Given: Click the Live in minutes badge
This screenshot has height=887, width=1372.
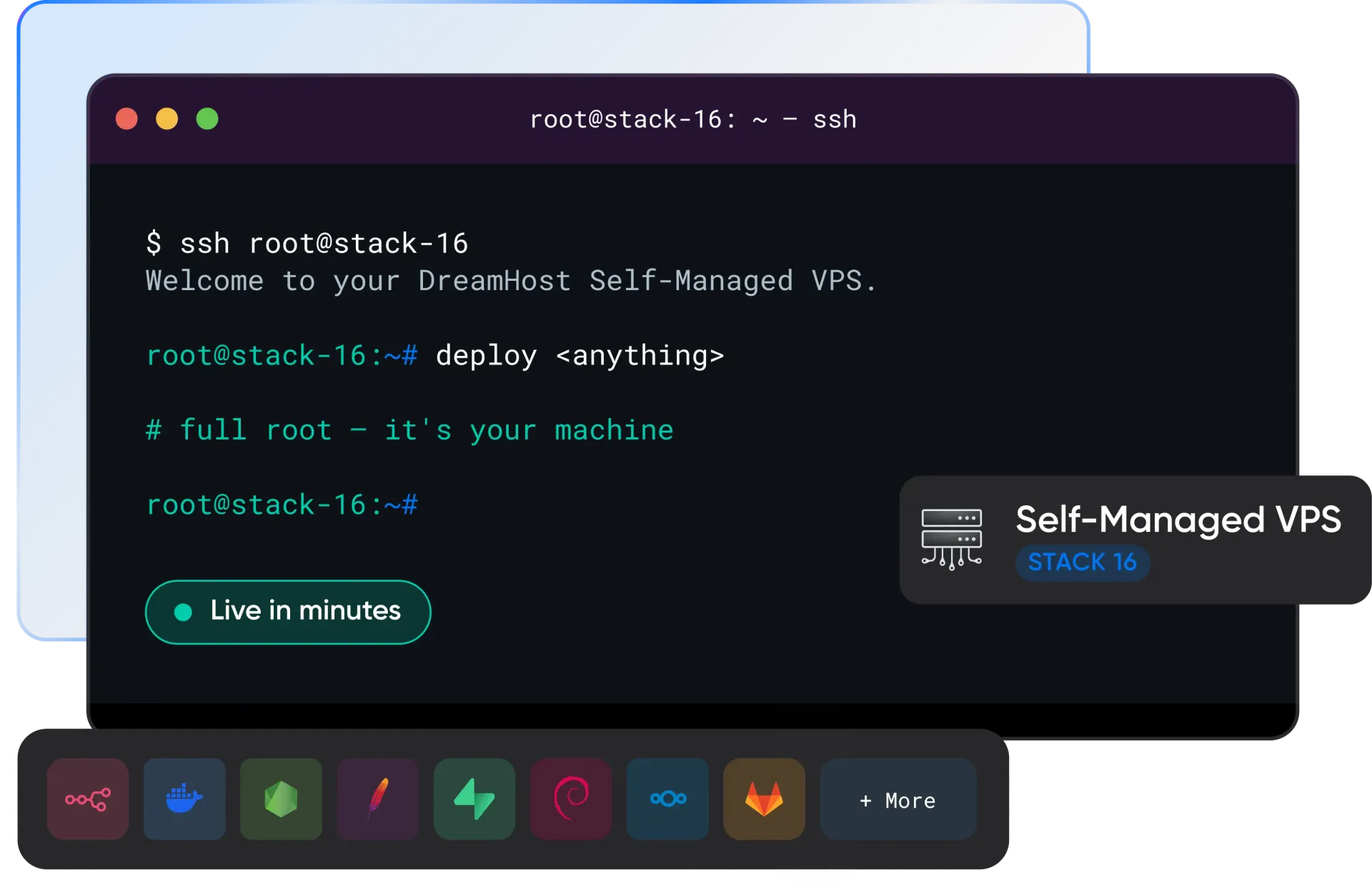Looking at the screenshot, I should point(288,612).
